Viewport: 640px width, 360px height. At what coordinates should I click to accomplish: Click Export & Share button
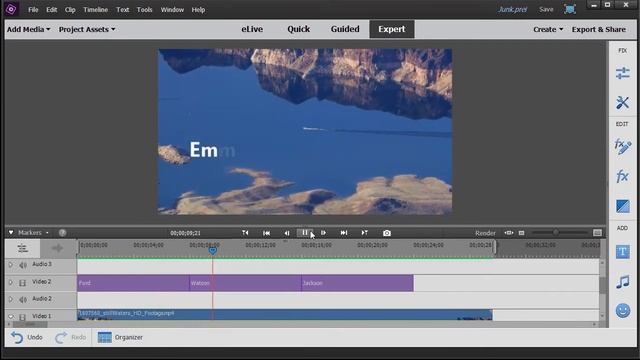coord(598,29)
